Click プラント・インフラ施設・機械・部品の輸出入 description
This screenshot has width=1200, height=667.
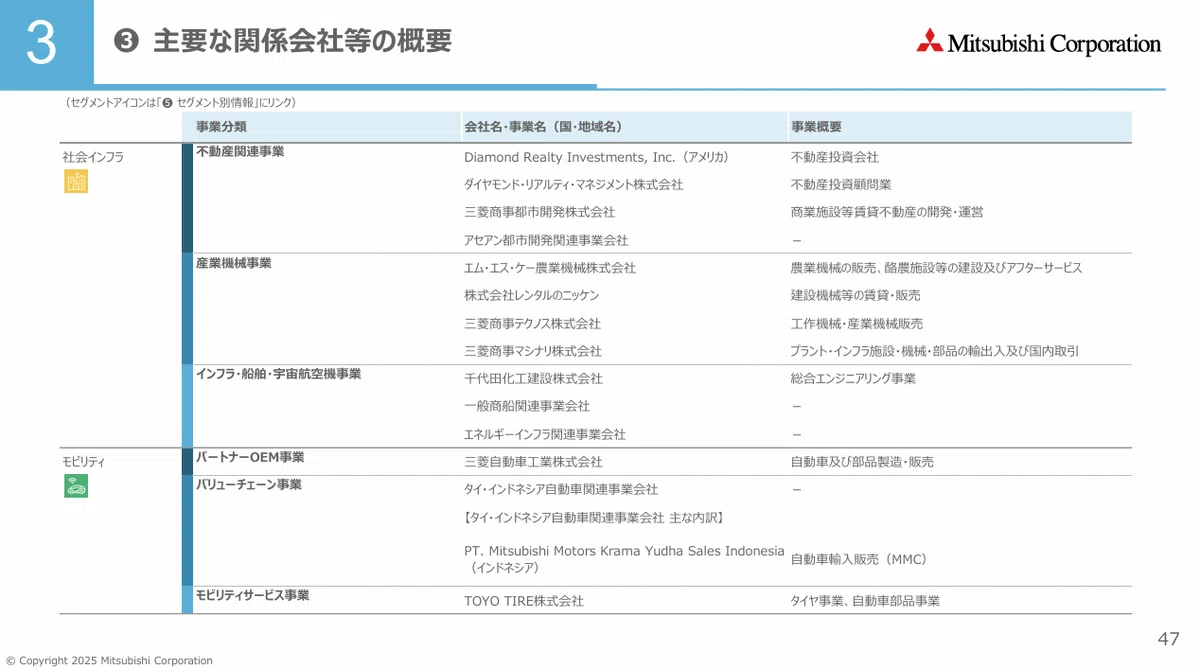pyautogui.click(x=935, y=351)
